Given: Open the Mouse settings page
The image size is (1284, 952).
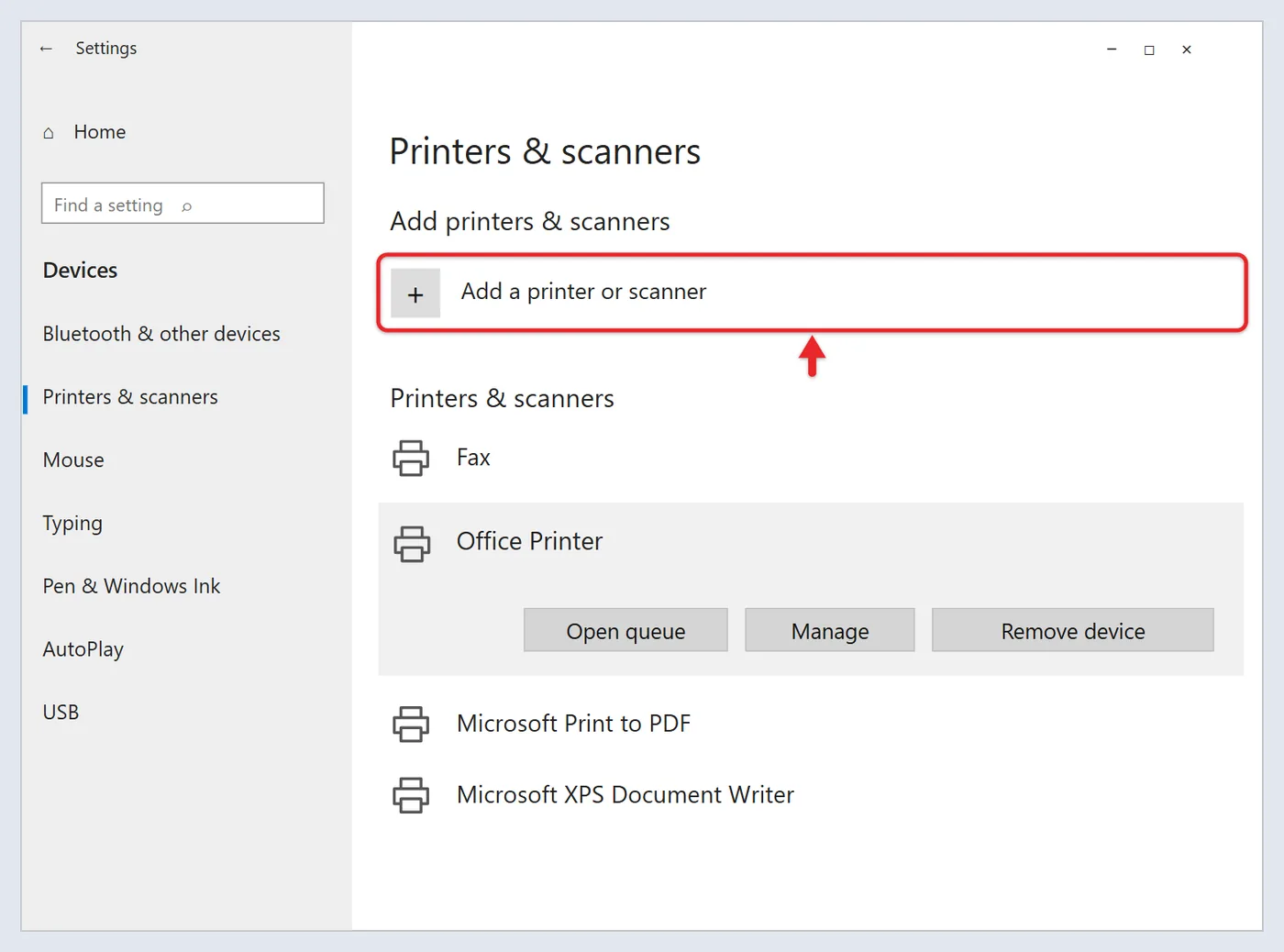Looking at the screenshot, I should tap(73, 460).
